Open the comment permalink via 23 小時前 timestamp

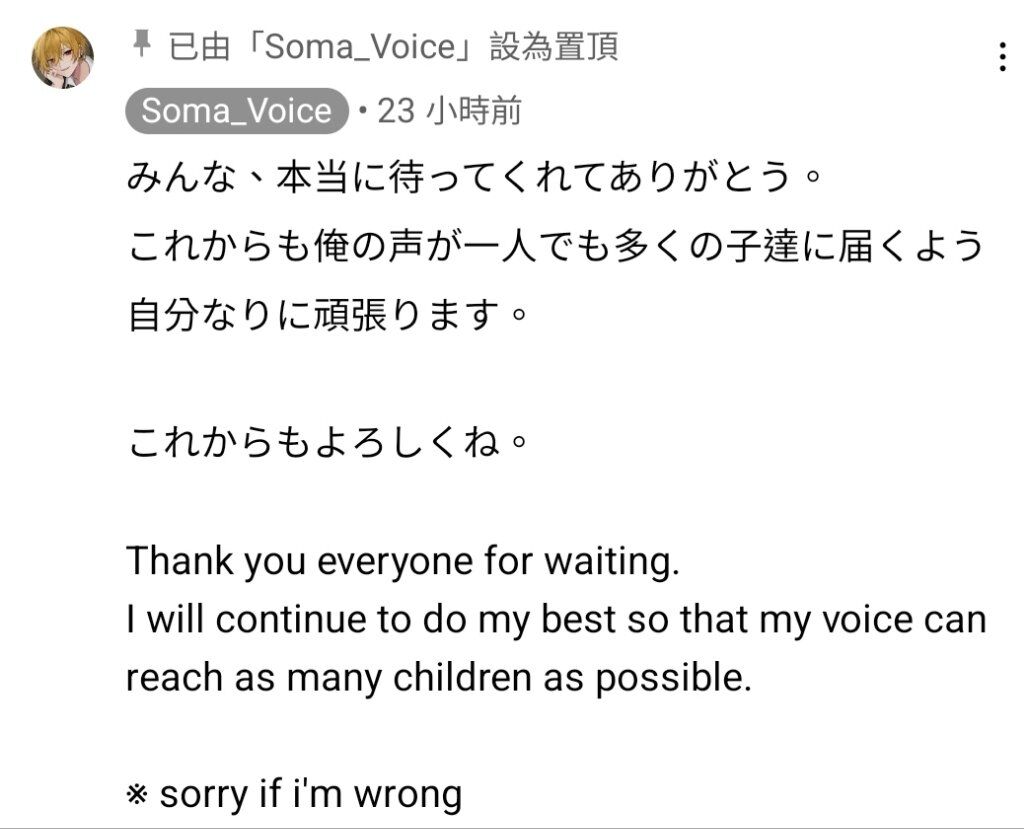(449, 110)
